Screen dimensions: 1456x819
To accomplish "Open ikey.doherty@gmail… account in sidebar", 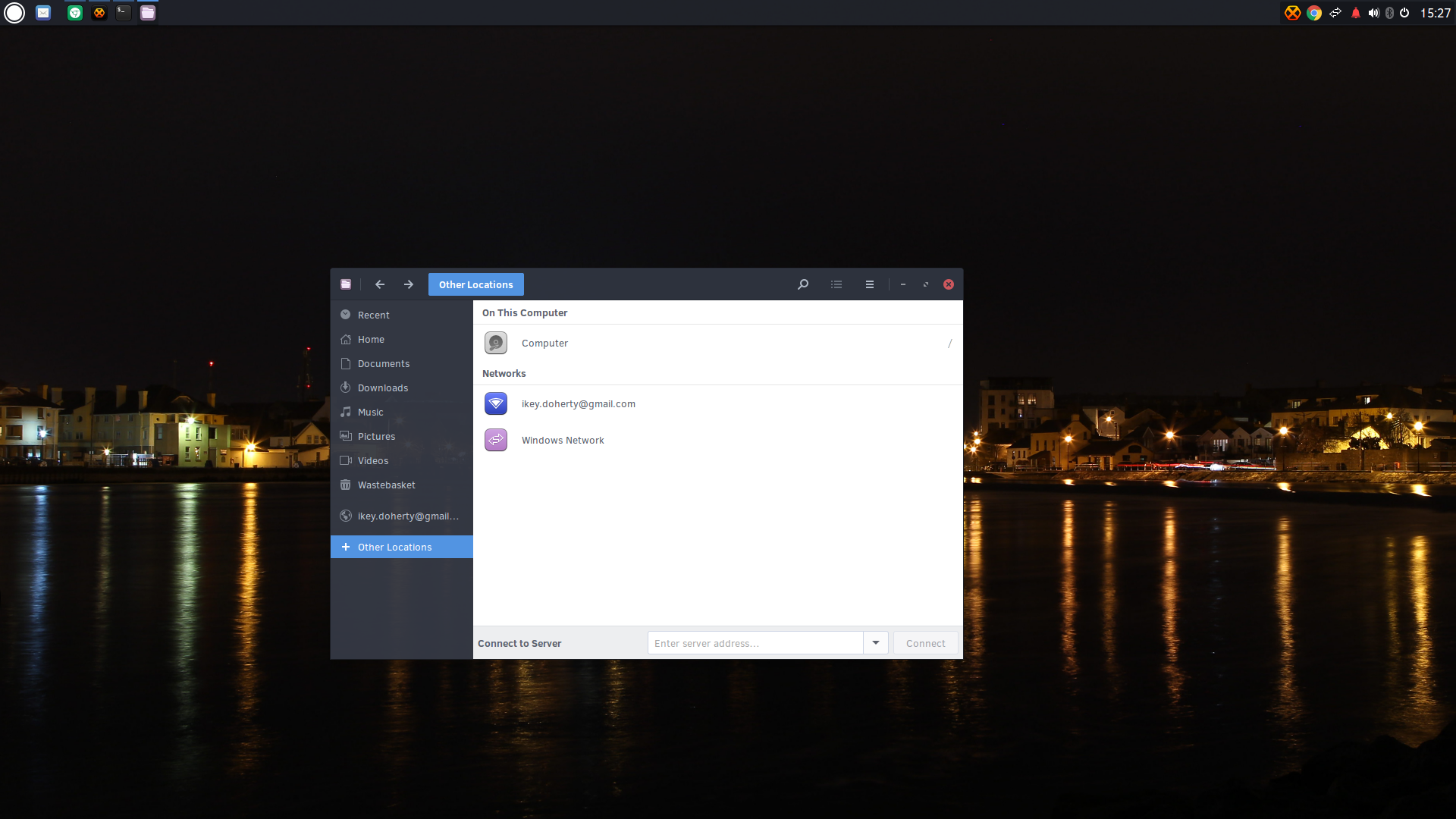I will [x=402, y=516].
